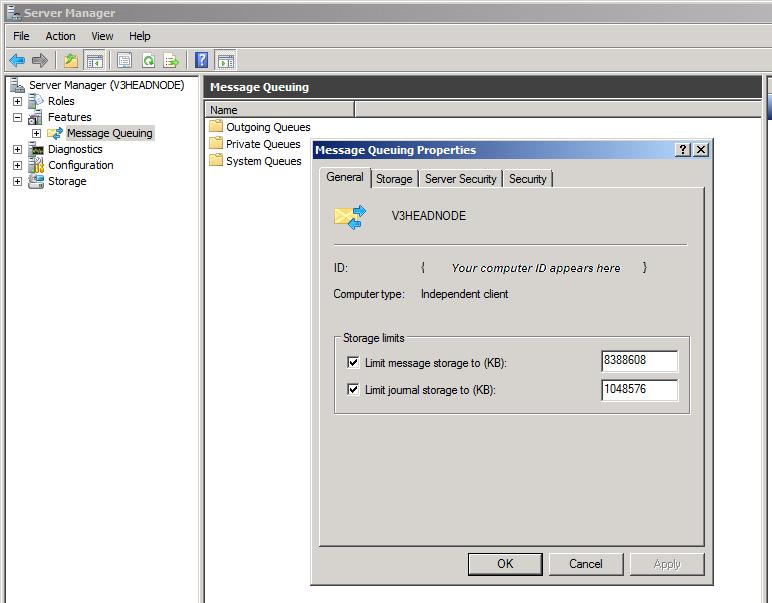772x603 pixels.
Task: Select the System Queues list label
Action: (x=264, y=161)
